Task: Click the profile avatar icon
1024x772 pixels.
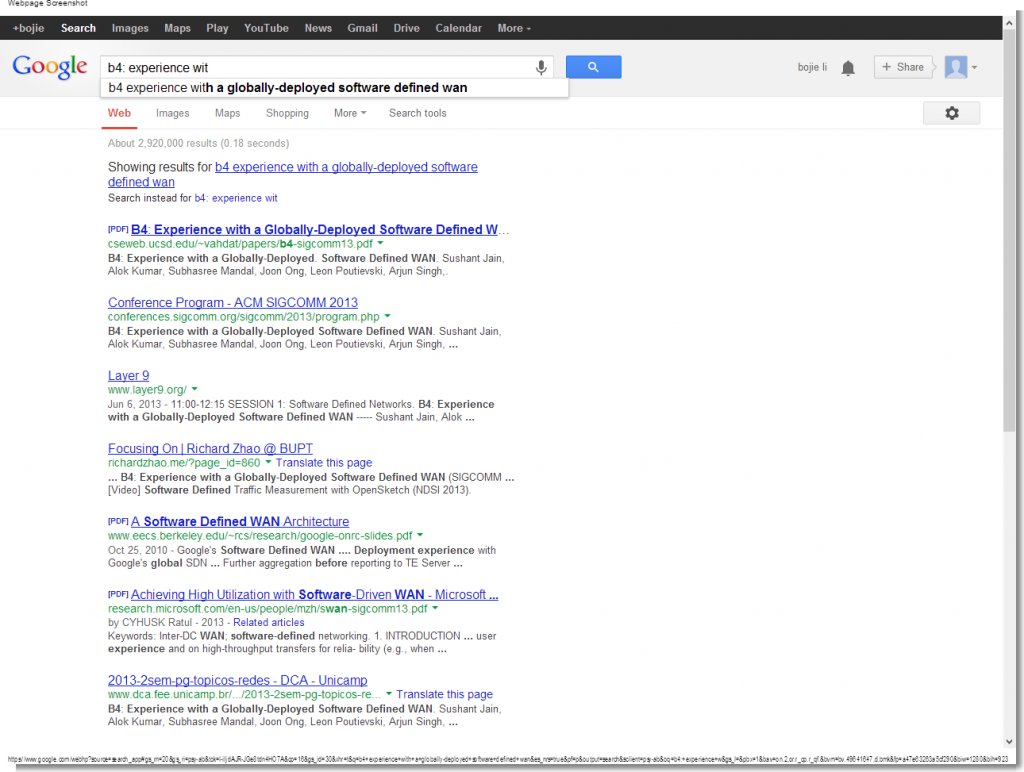Action: (956, 67)
